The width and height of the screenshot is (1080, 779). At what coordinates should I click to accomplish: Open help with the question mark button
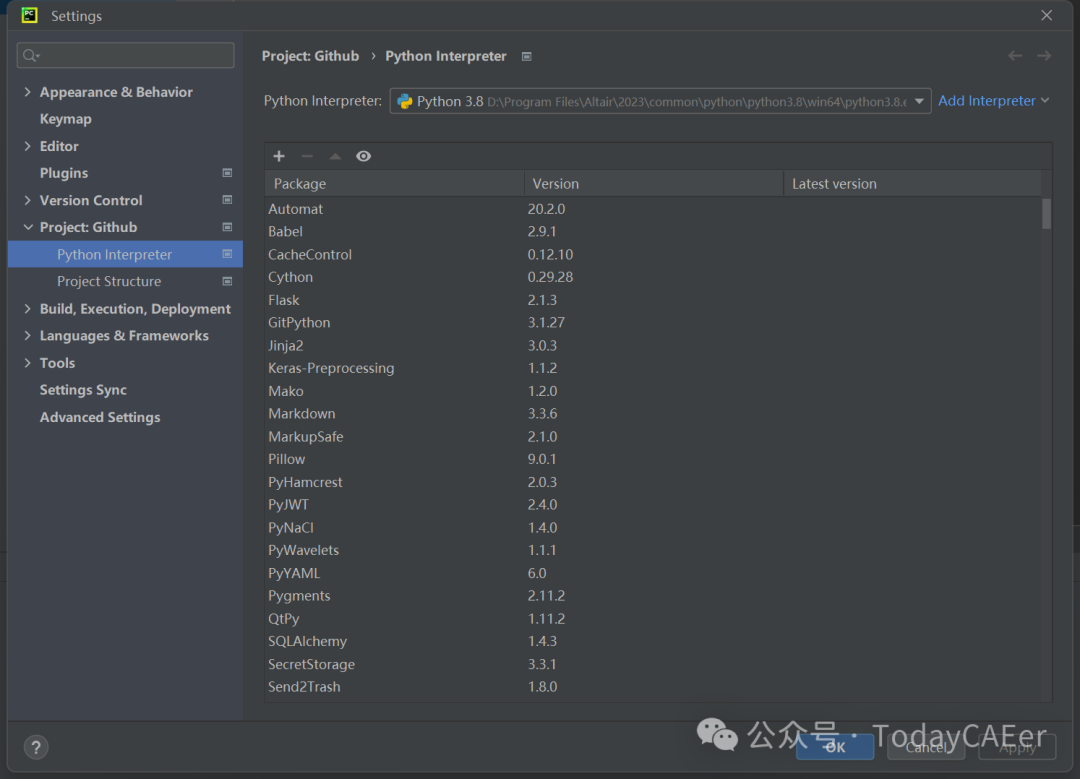tap(36, 747)
